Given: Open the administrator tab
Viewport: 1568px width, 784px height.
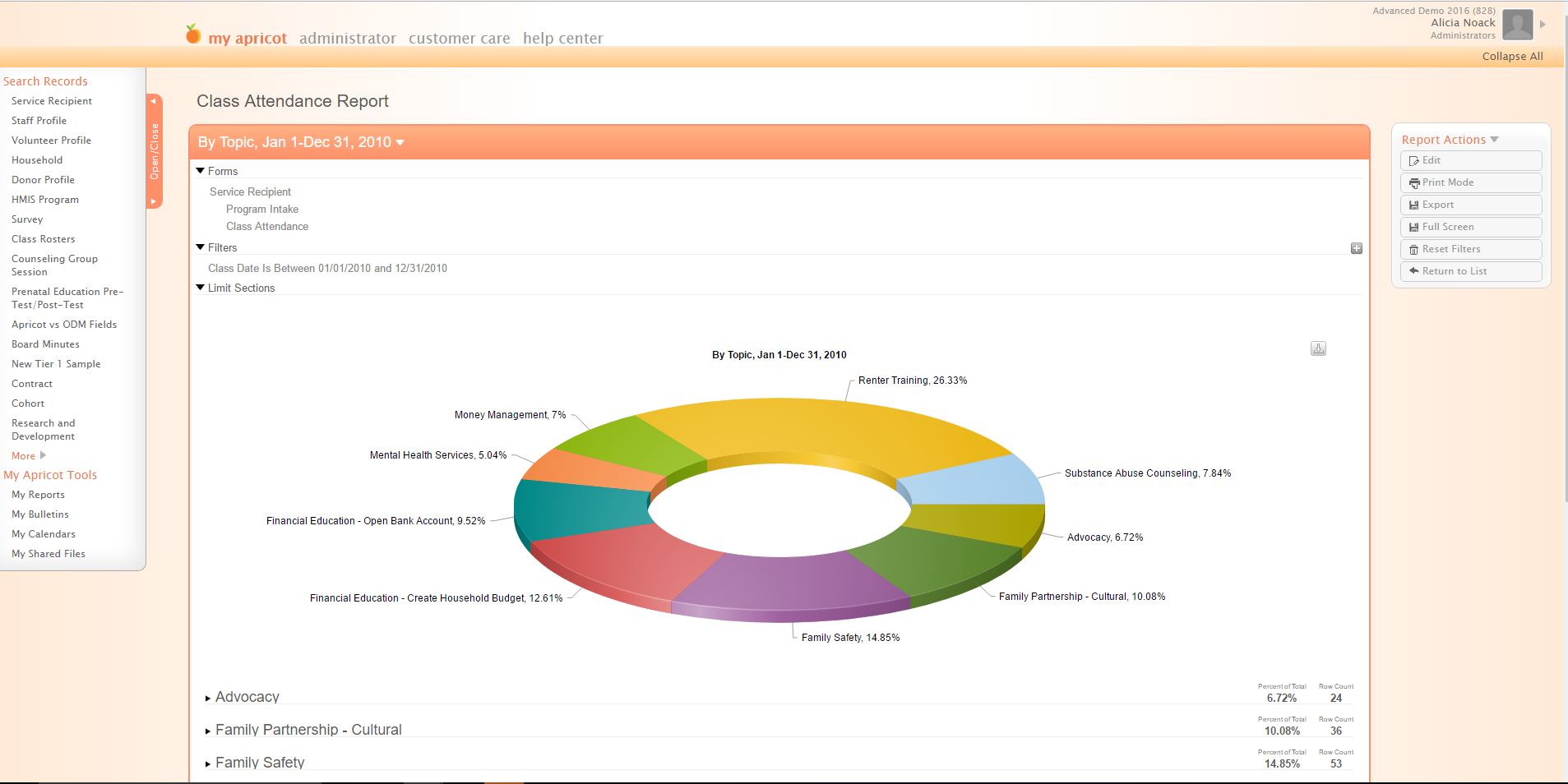Looking at the screenshot, I should pos(347,39).
